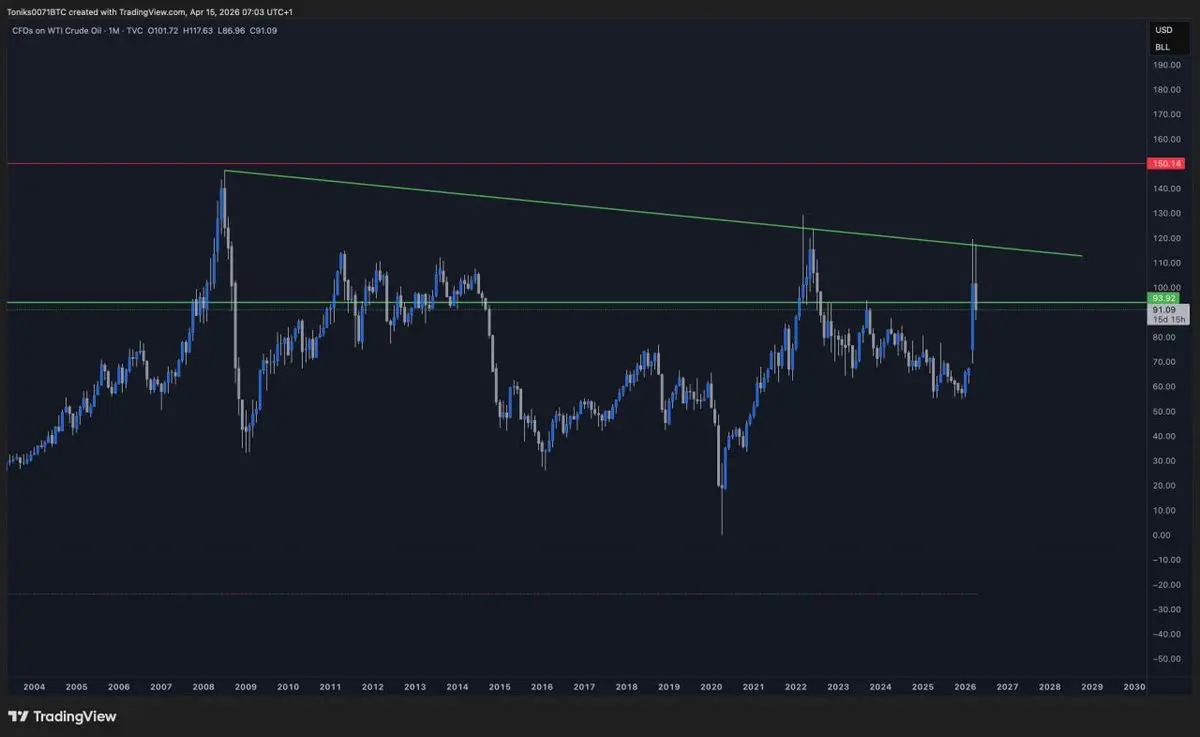
Task: Click the -30.00 price axis label
Action: coord(1166,609)
